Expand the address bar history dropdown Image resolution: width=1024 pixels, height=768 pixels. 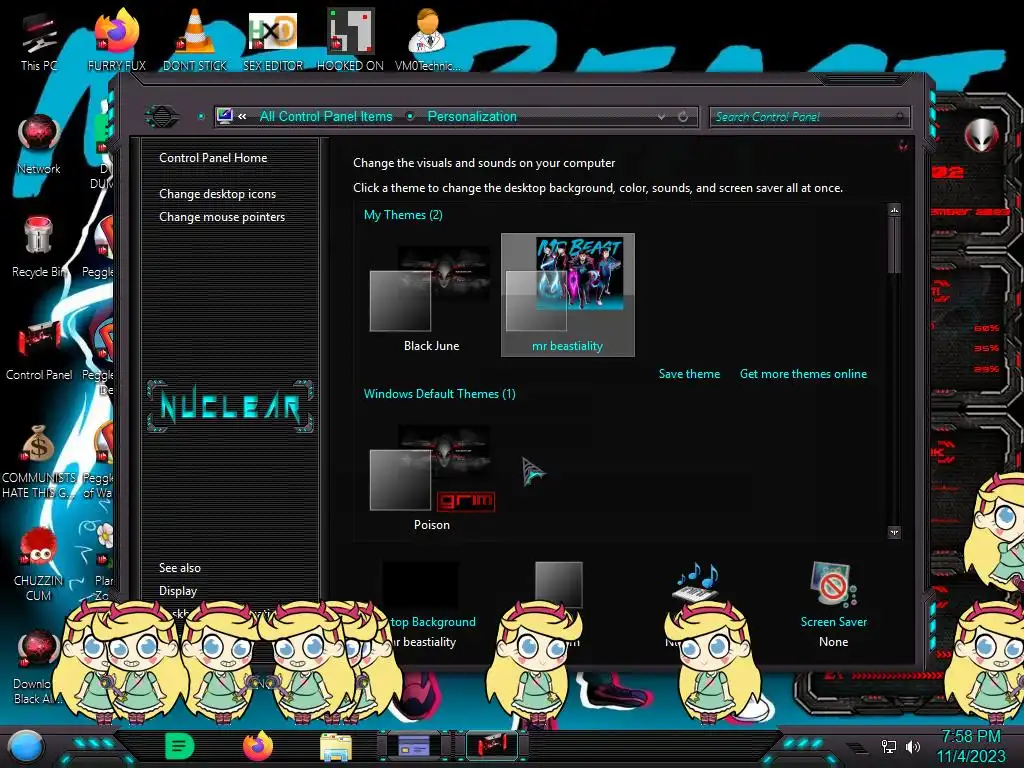tap(661, 117)
